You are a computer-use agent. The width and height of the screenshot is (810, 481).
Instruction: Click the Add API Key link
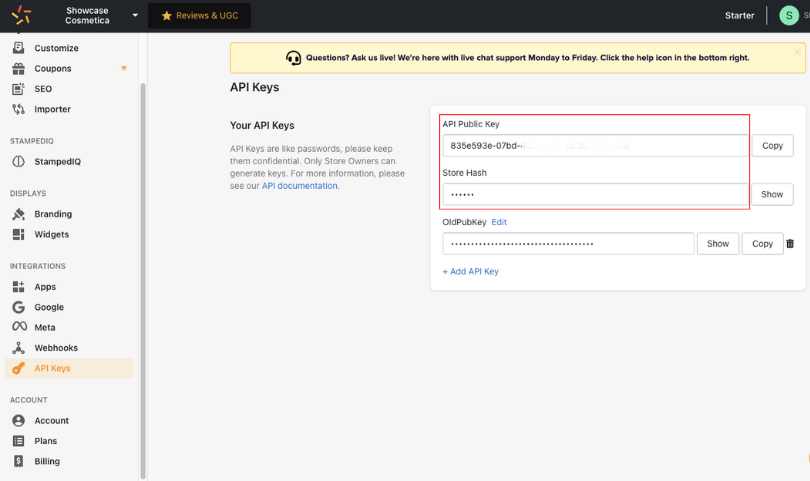470,271
